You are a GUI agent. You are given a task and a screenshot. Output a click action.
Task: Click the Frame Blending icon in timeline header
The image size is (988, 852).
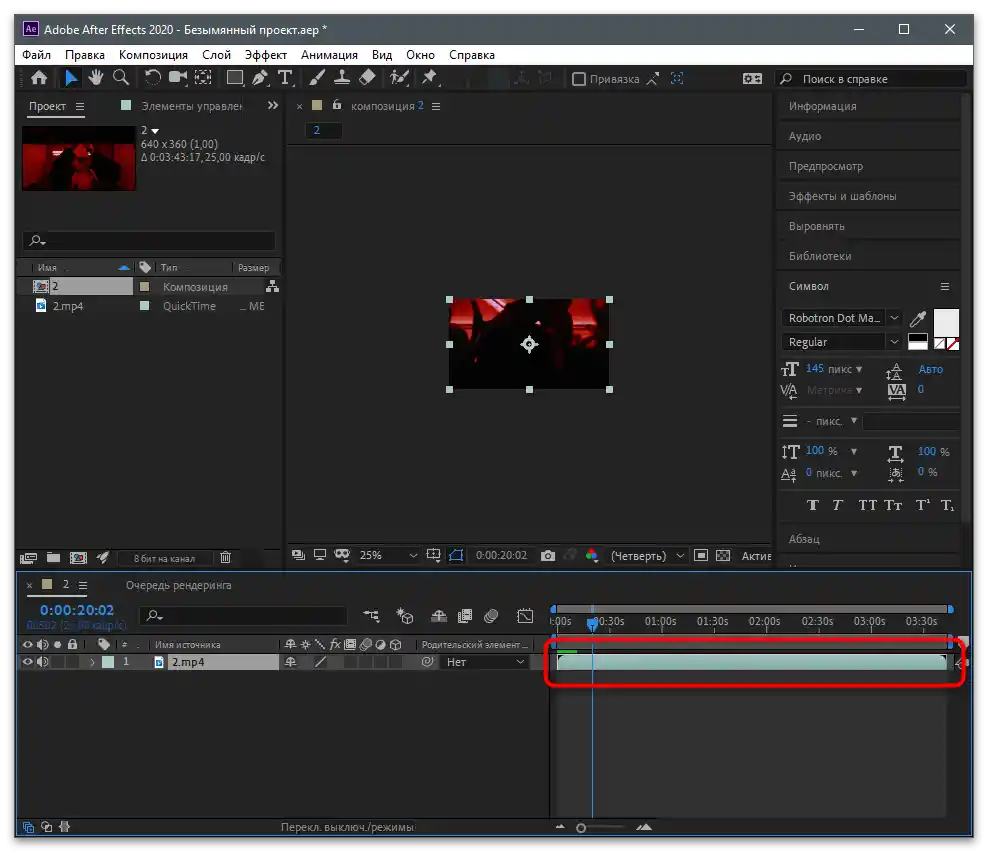(465, 616)
